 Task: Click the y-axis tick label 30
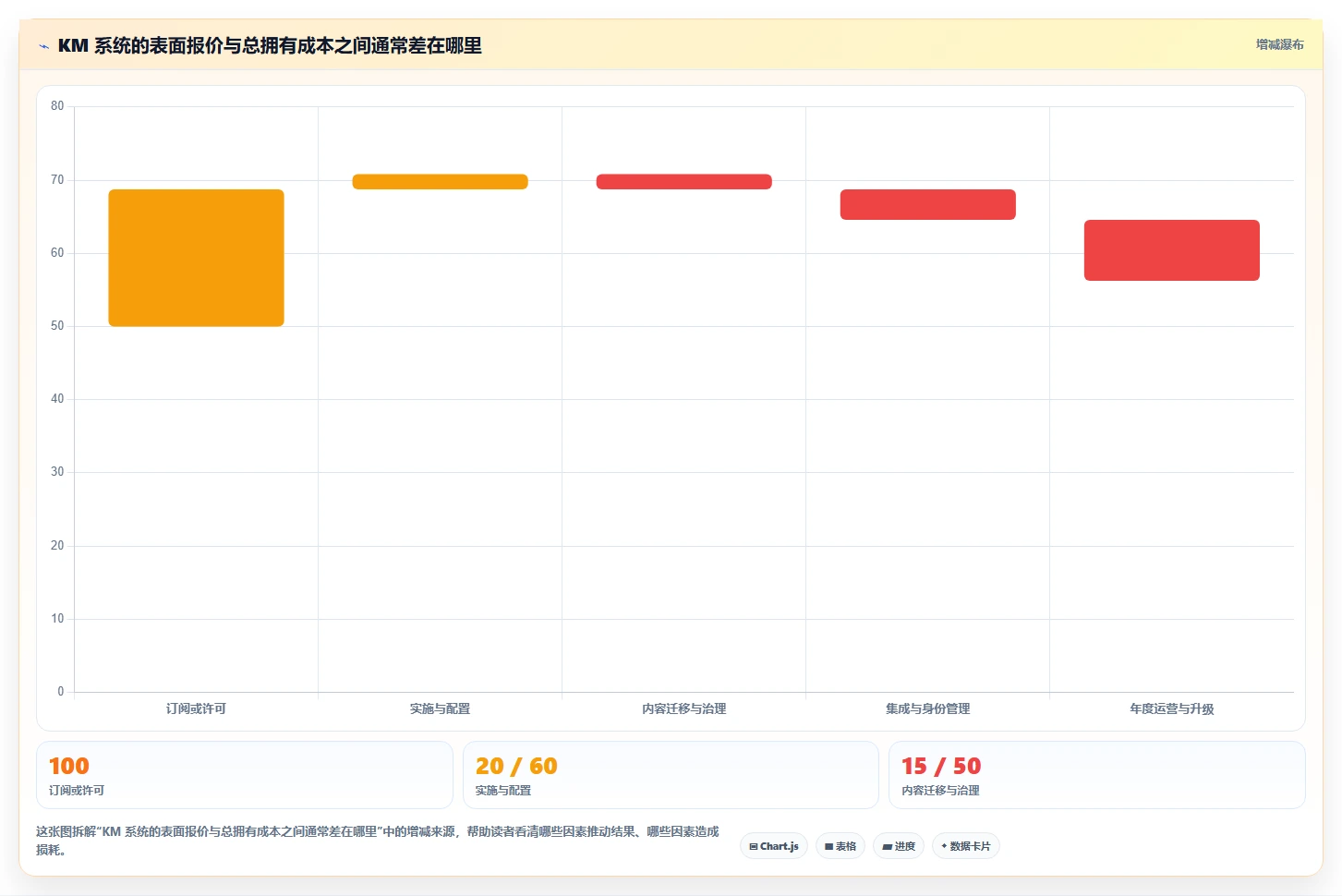(x=57, y=472)
